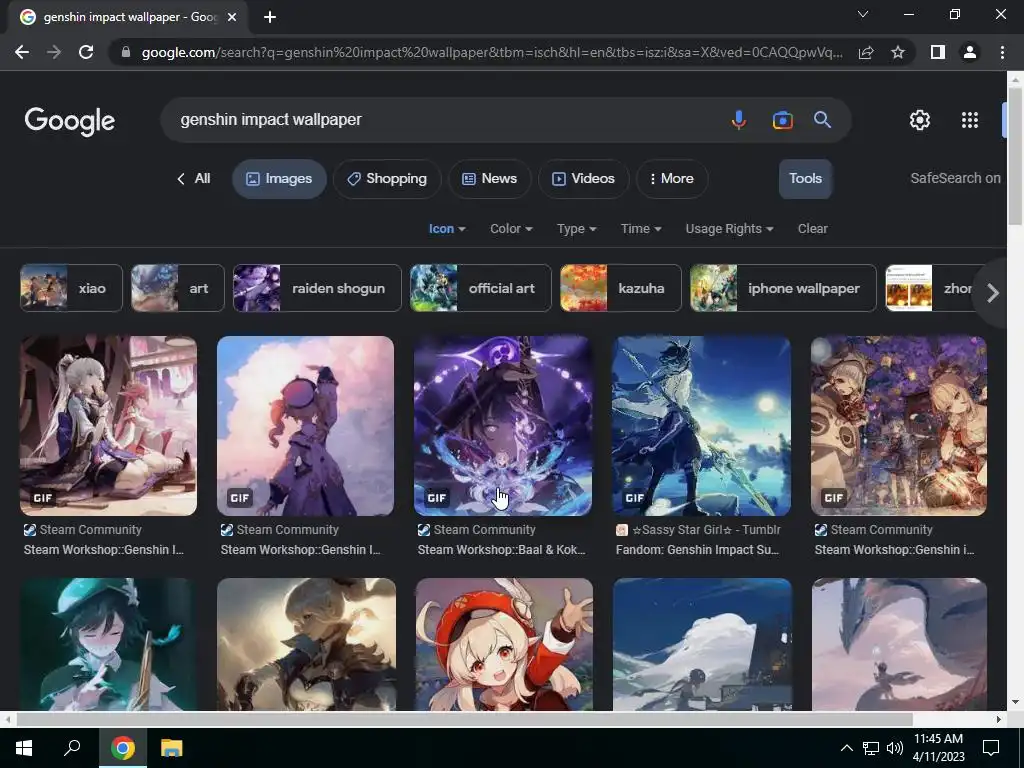The width and height of the screenshot is (1024, 768).
Task: Open the Venti teal hat image
Action: tap(108, 645)
